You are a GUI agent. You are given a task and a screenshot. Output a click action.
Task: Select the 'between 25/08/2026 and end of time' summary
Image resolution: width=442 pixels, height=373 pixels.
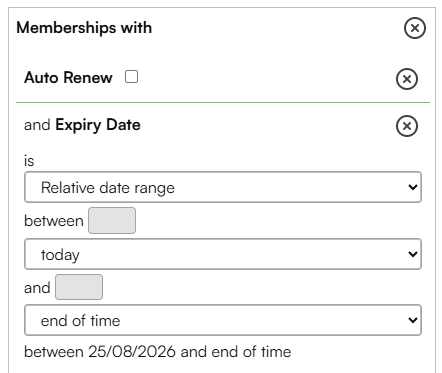(x=158, y=352)
